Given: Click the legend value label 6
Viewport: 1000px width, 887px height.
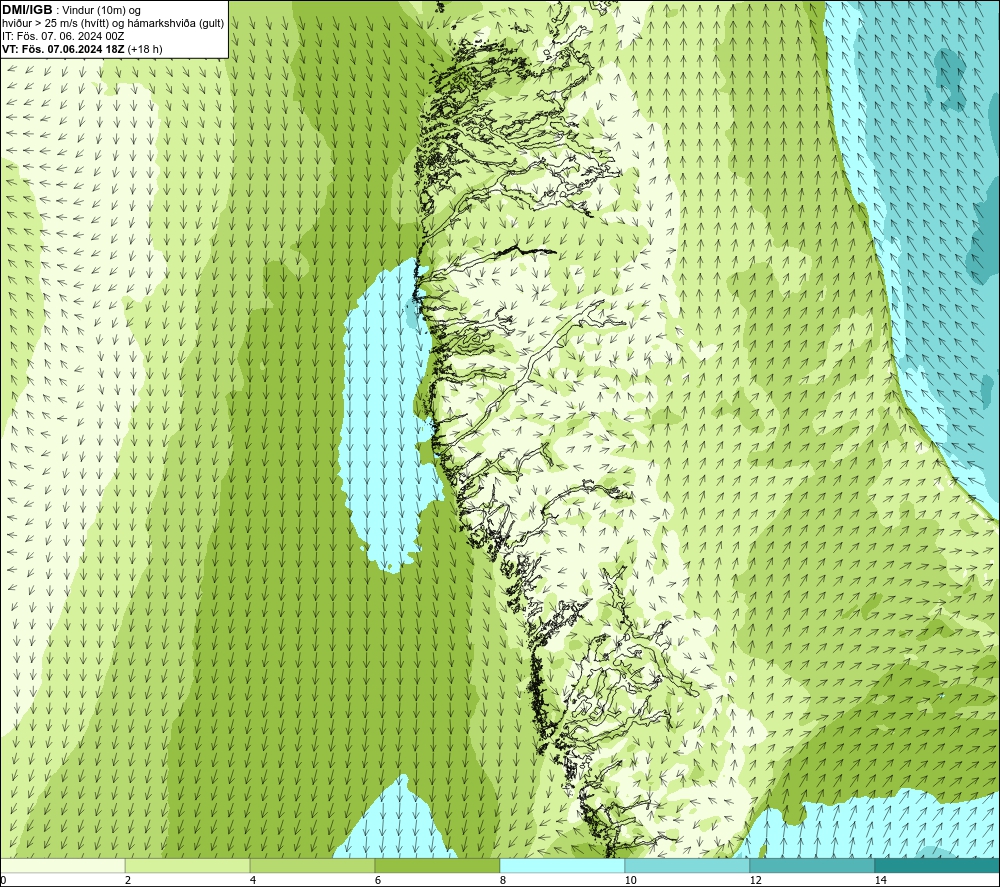Looking at the screenshot, I should point(378,881).
